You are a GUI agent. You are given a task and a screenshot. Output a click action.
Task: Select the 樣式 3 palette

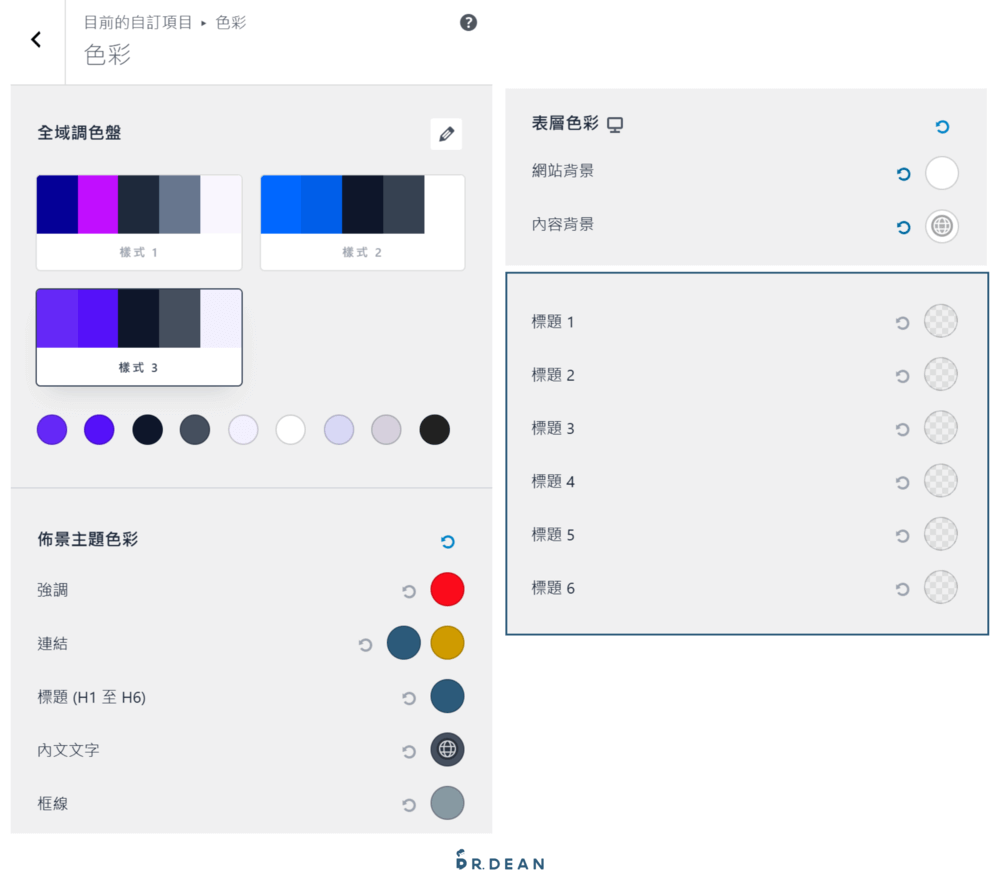(x=139, y=337)
